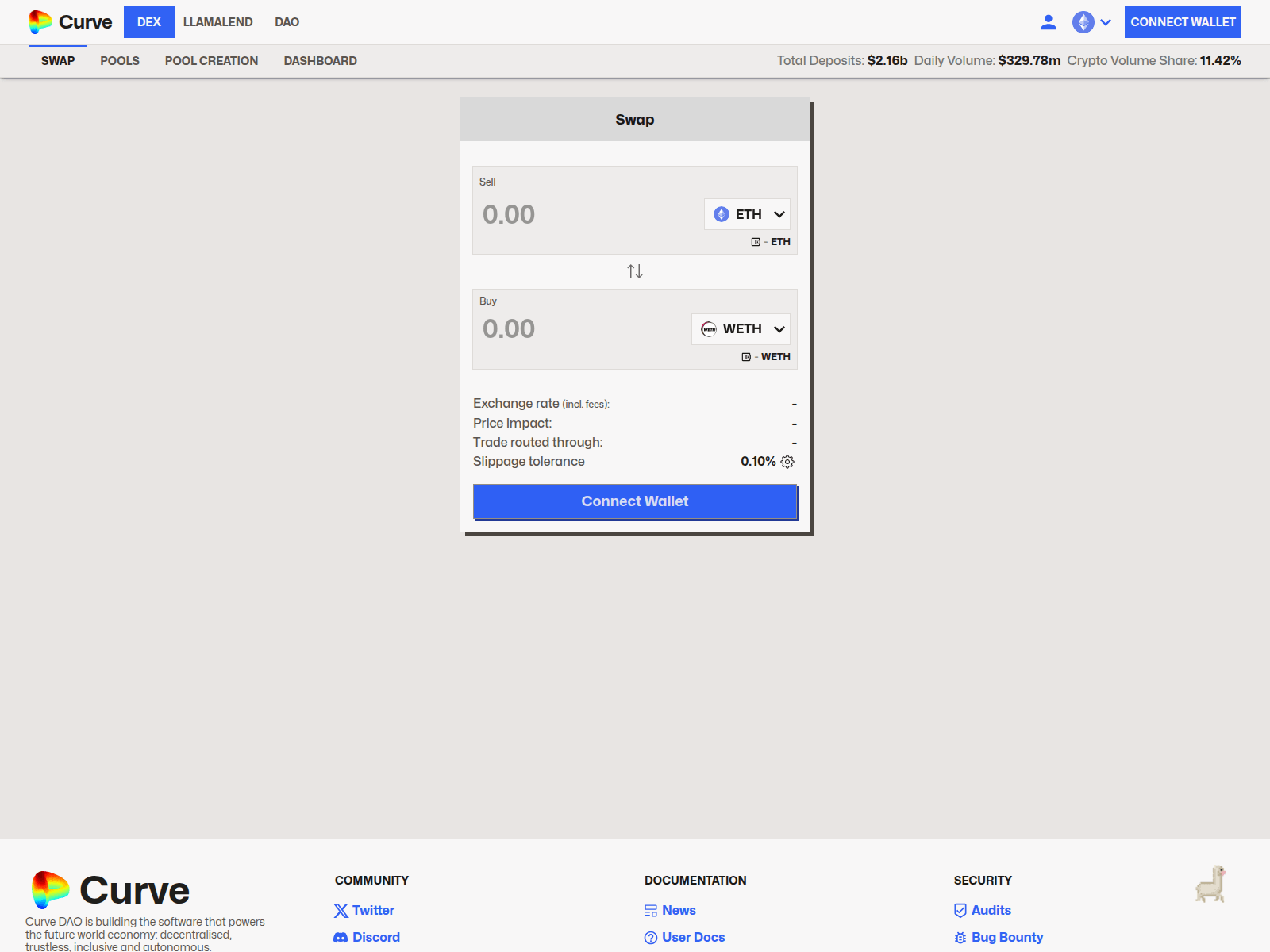Expand the network selector chevron
1270x952 pixels.
click(x=1106, y=22)
